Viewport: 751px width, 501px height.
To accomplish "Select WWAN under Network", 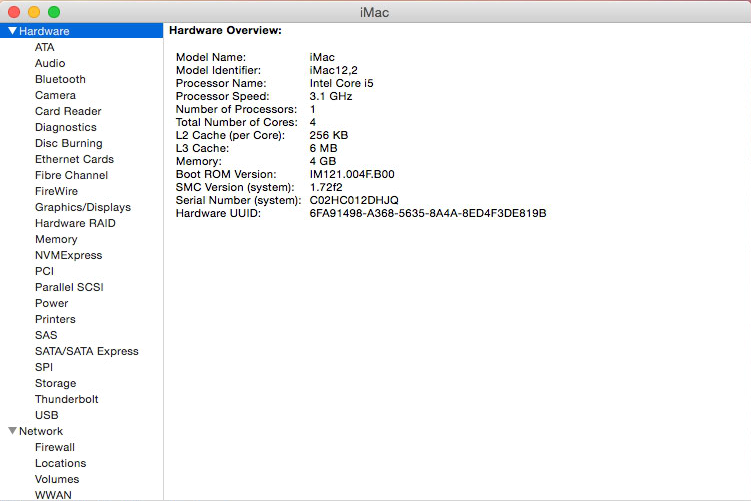I will coord(53,495).
